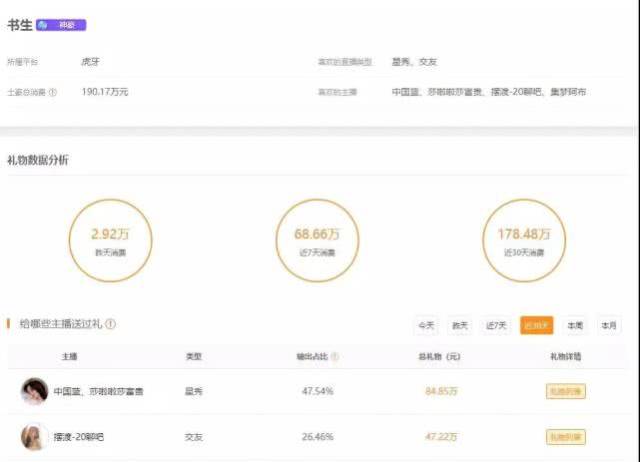Click the 47.54% share value
Viewport: 640px width, 462px height.
tap(318, 391)
